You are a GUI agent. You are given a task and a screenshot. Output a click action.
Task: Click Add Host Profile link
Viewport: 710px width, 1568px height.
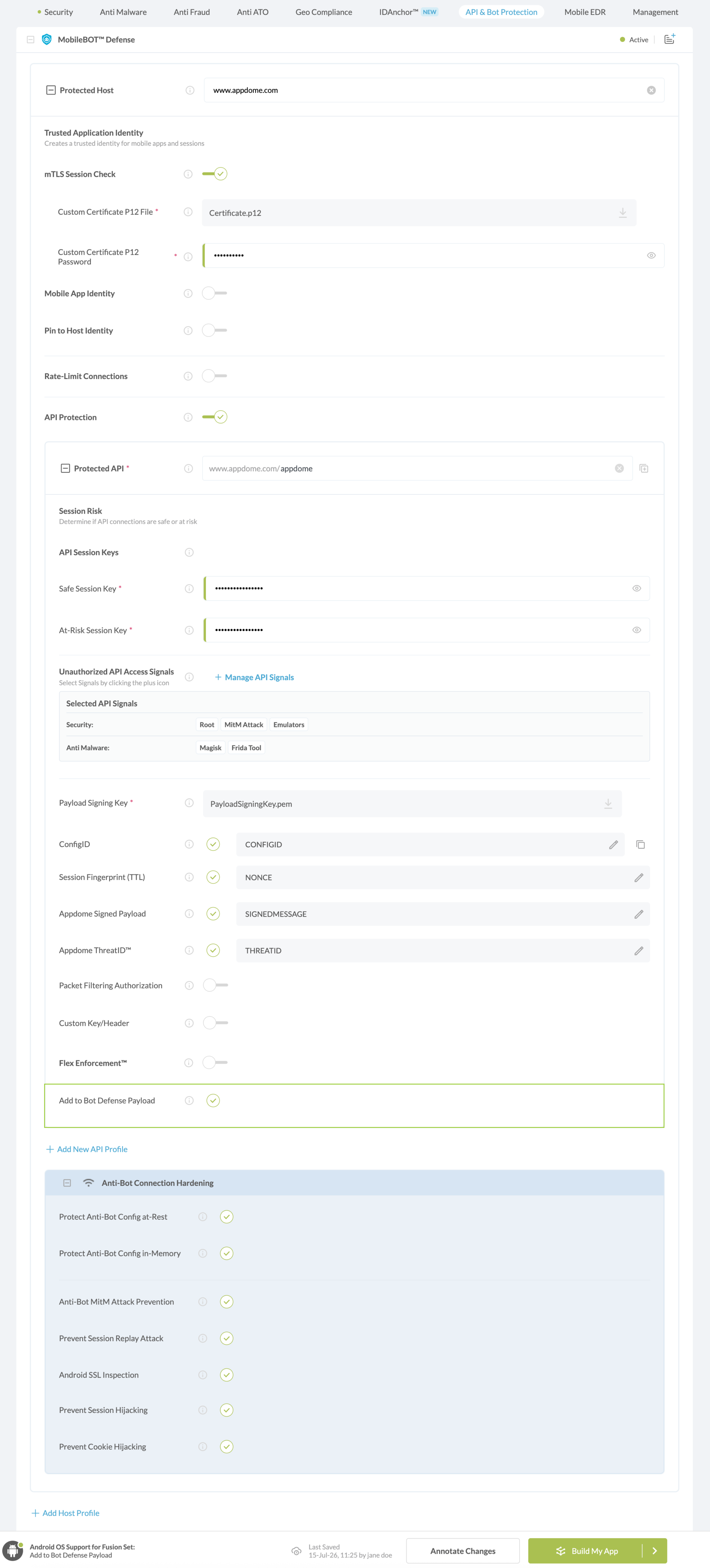point(66,1513)
